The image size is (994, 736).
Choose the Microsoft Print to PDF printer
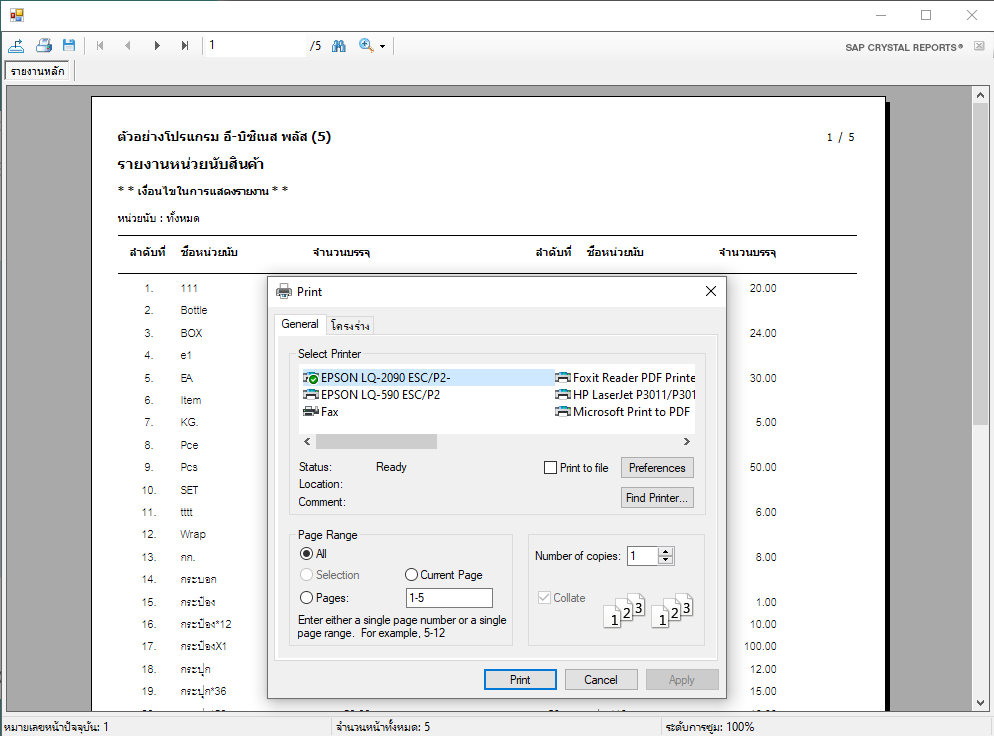coord(630,411)
